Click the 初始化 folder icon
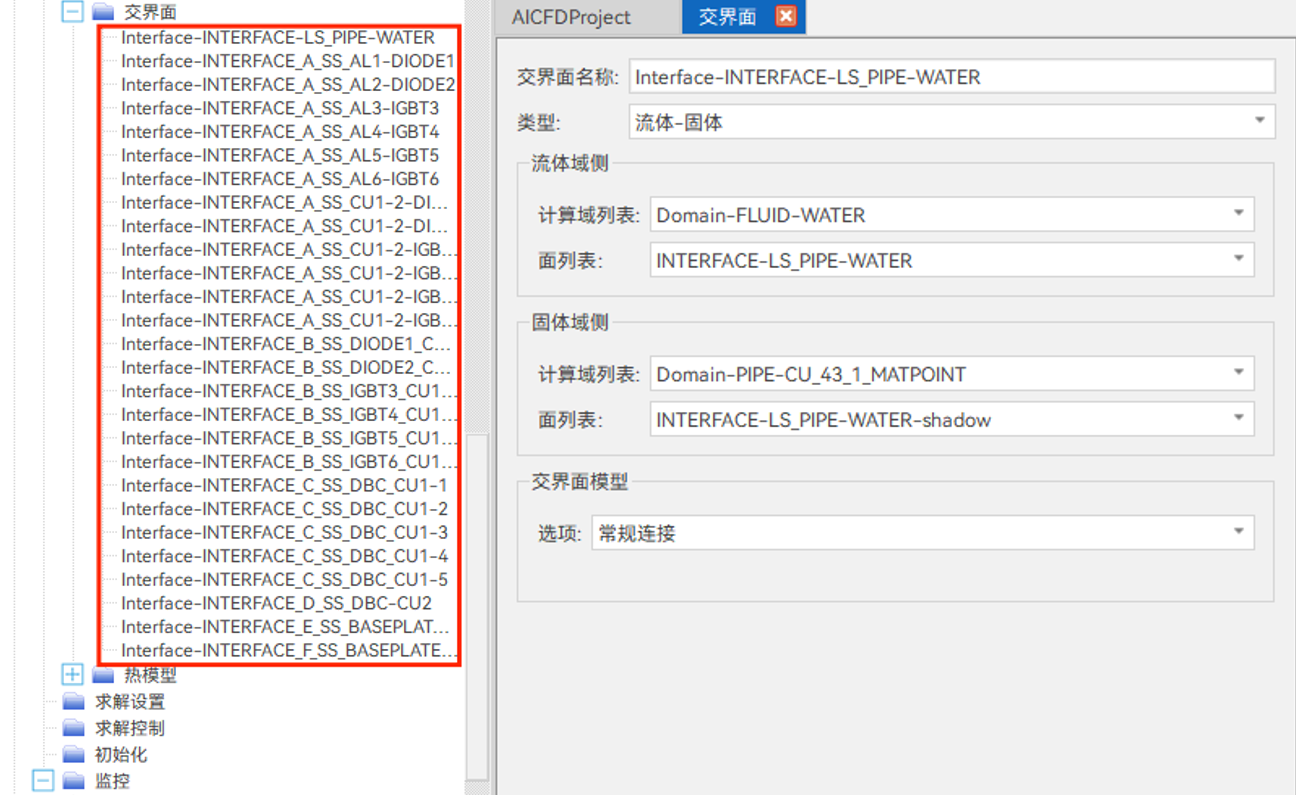The width and height of the screenshot is (1296, 795). [x=74, y=755]
